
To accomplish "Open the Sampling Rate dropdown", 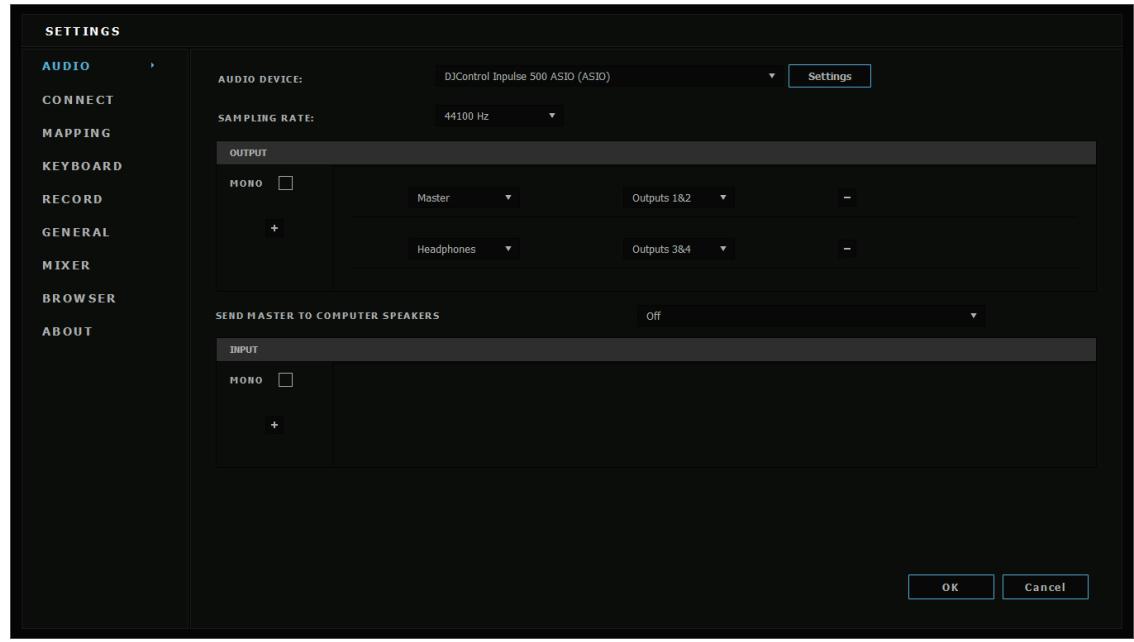I will [499, 116].
